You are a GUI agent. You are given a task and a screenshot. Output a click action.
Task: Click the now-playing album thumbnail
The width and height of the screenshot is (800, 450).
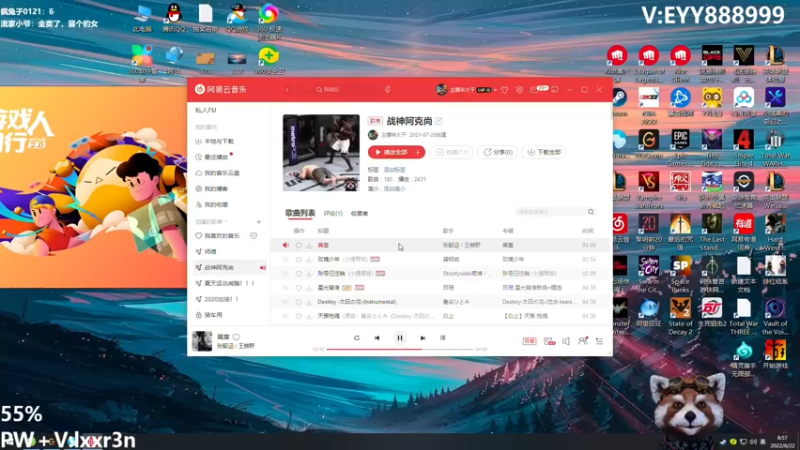(202, 341)
